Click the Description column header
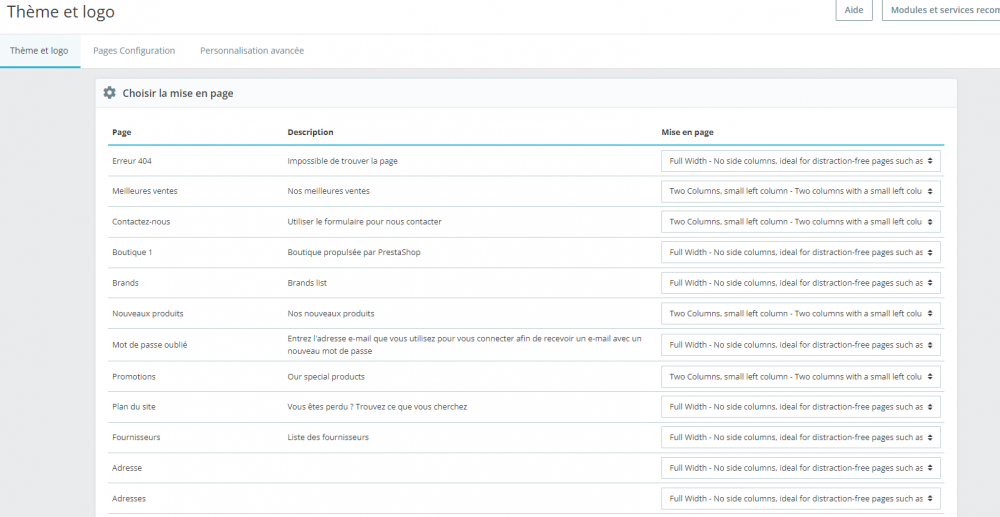Screen dimensions: 1000x517 [x=311, y=133]
